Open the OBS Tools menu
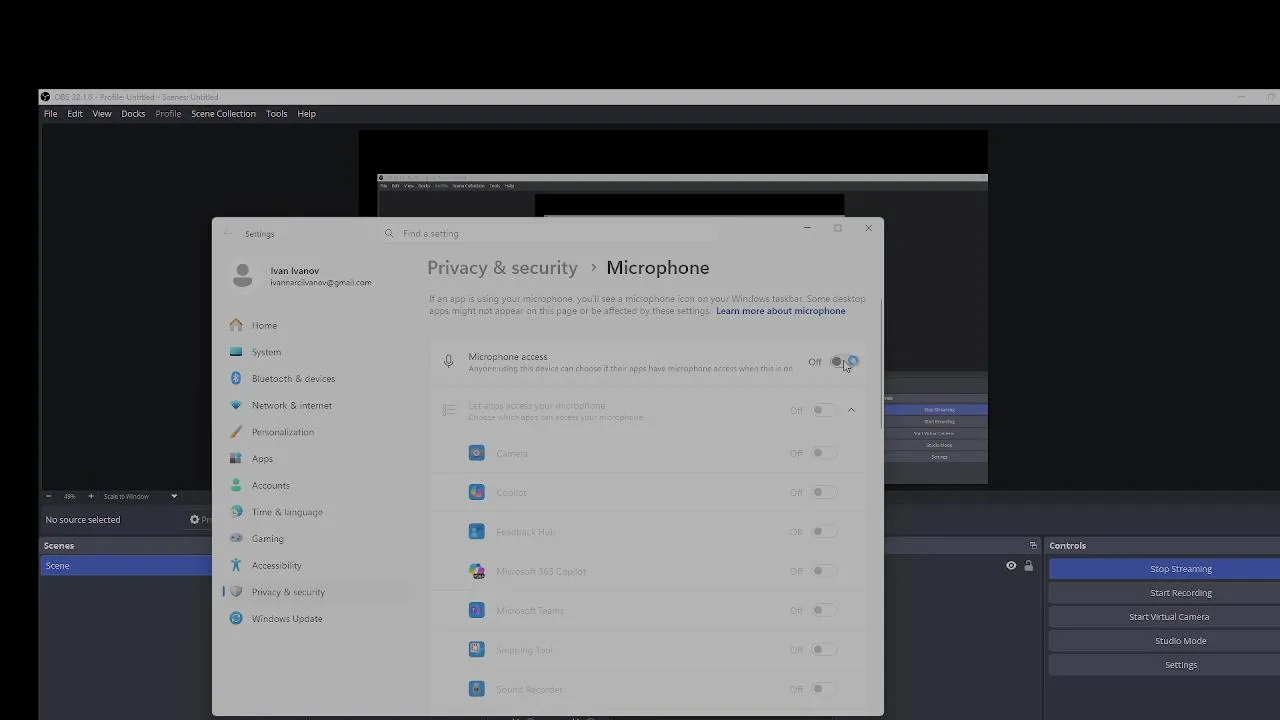This screenshot has height=720, width=1280. click(277, 114)
